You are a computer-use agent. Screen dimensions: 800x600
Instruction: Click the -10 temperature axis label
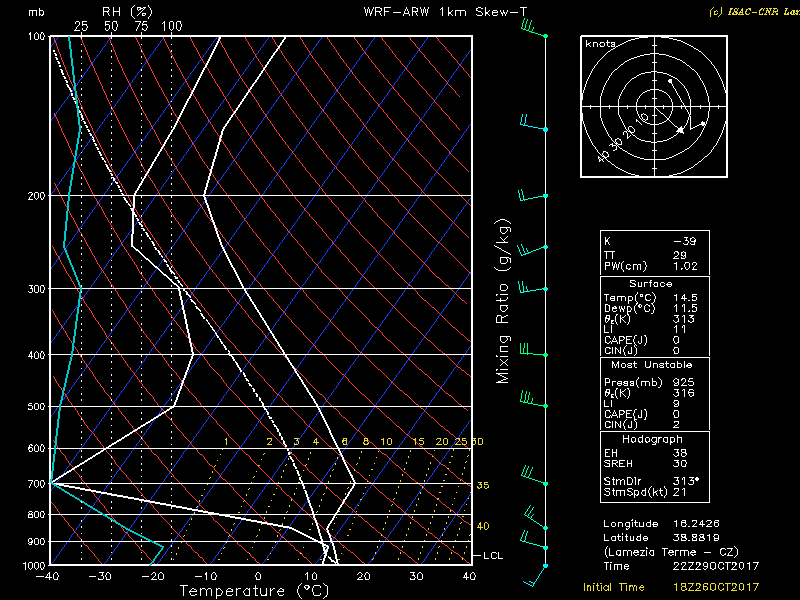coord(206,576)
